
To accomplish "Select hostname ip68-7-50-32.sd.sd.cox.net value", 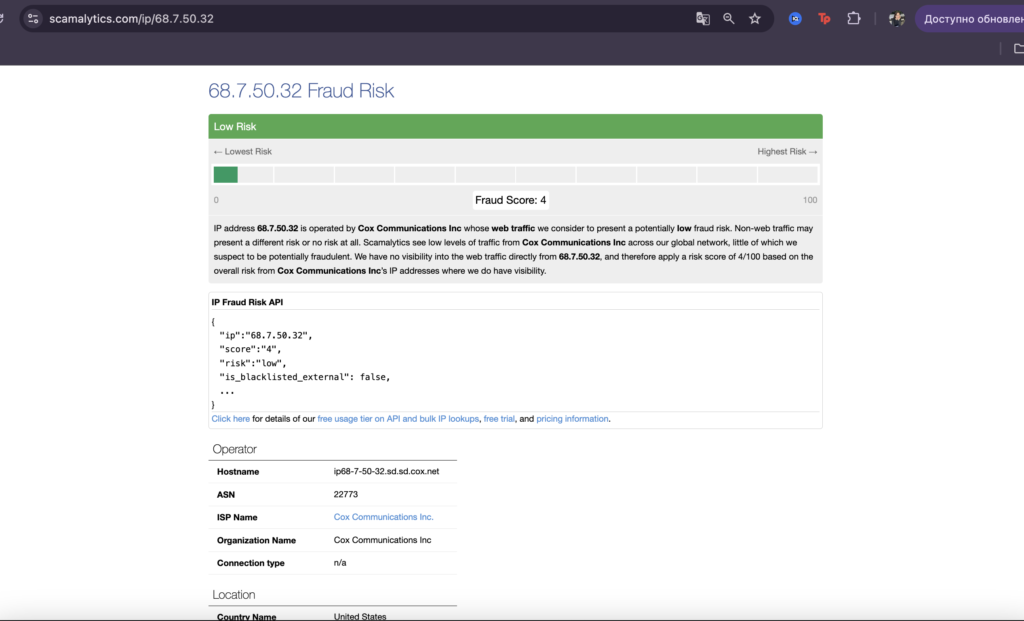I will [387, 471].
